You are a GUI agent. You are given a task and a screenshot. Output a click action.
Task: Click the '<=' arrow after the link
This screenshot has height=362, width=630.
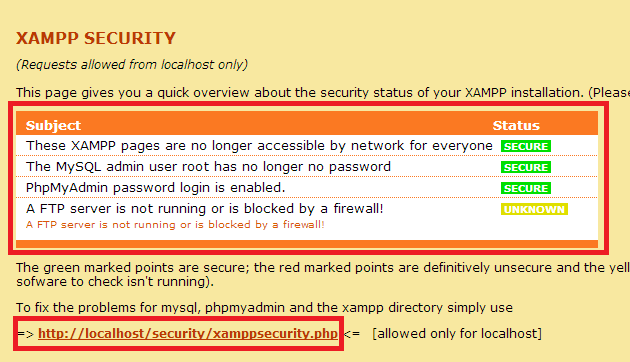pos(352,334)
